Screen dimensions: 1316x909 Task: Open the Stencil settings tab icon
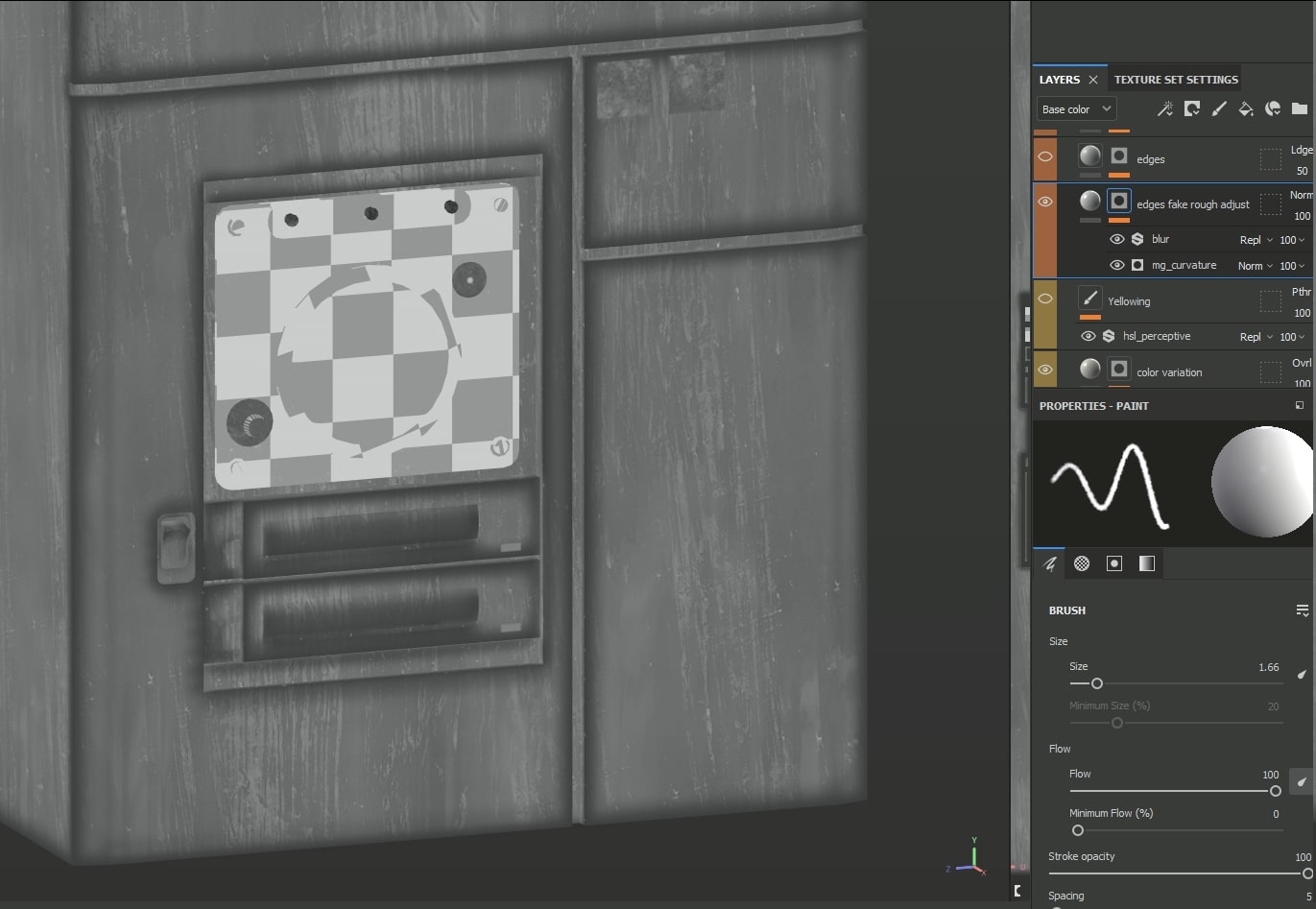[x=1114, y=563]
